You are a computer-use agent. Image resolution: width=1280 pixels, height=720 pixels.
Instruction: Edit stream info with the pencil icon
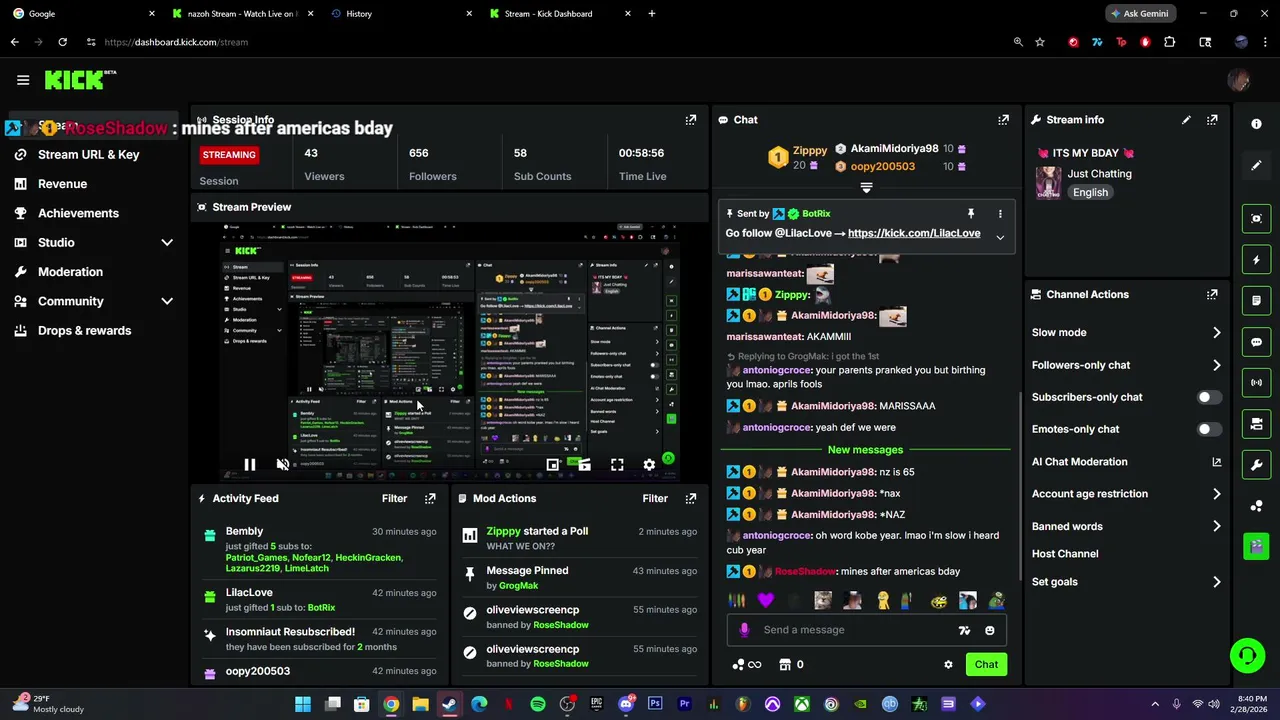pyautogui.click(x=1186, y=120)
